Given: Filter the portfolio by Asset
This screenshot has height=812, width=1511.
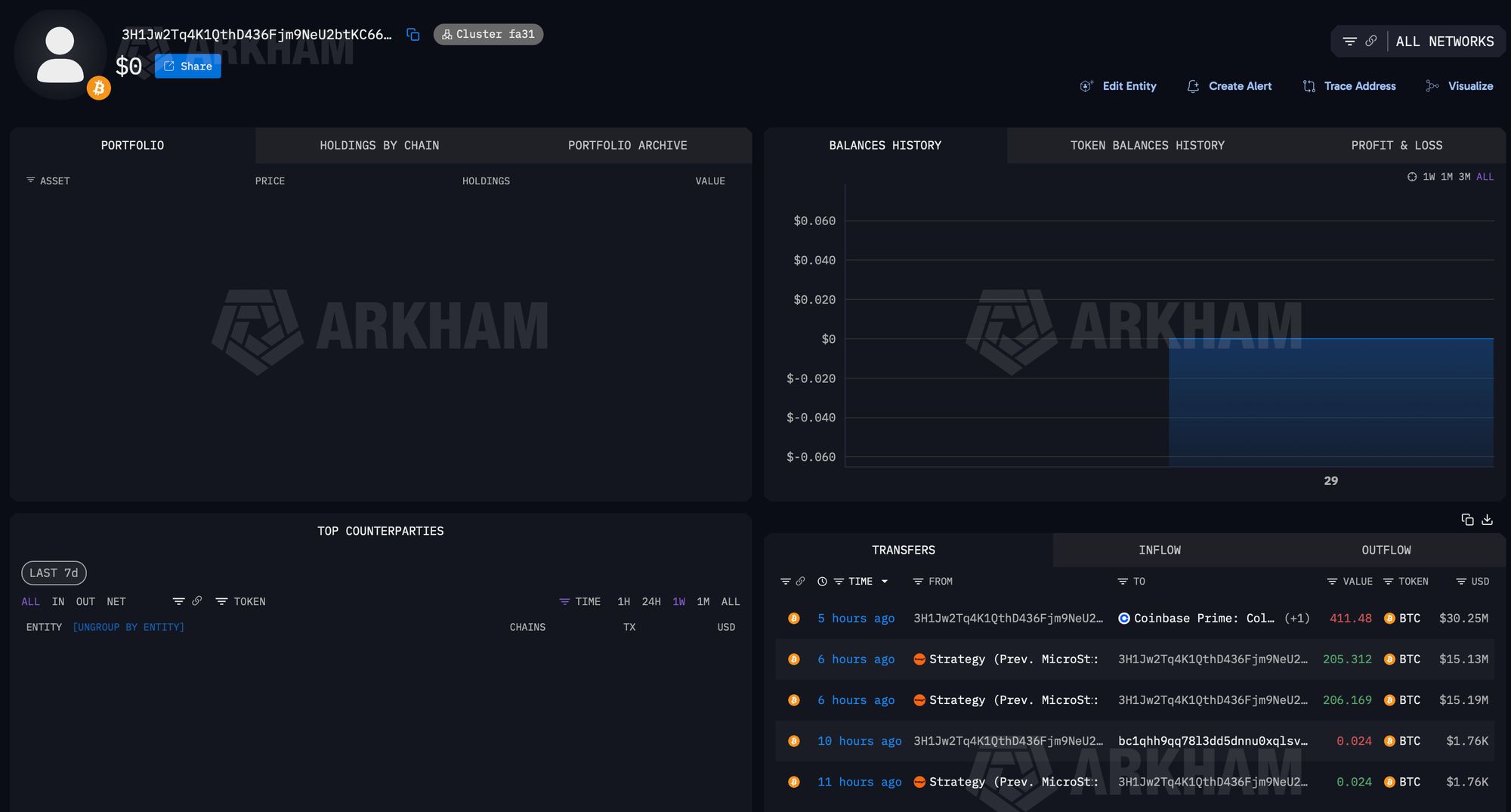Looking at the screenshot, I should (x=48, y=181).
